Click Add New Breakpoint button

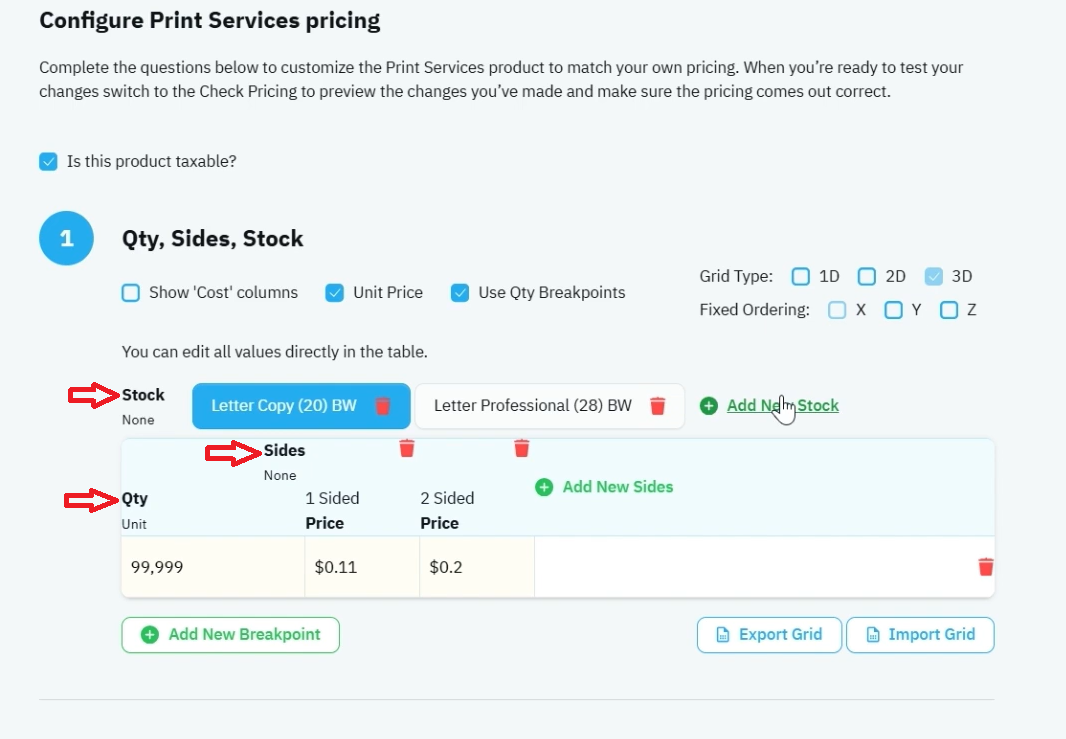230,635
